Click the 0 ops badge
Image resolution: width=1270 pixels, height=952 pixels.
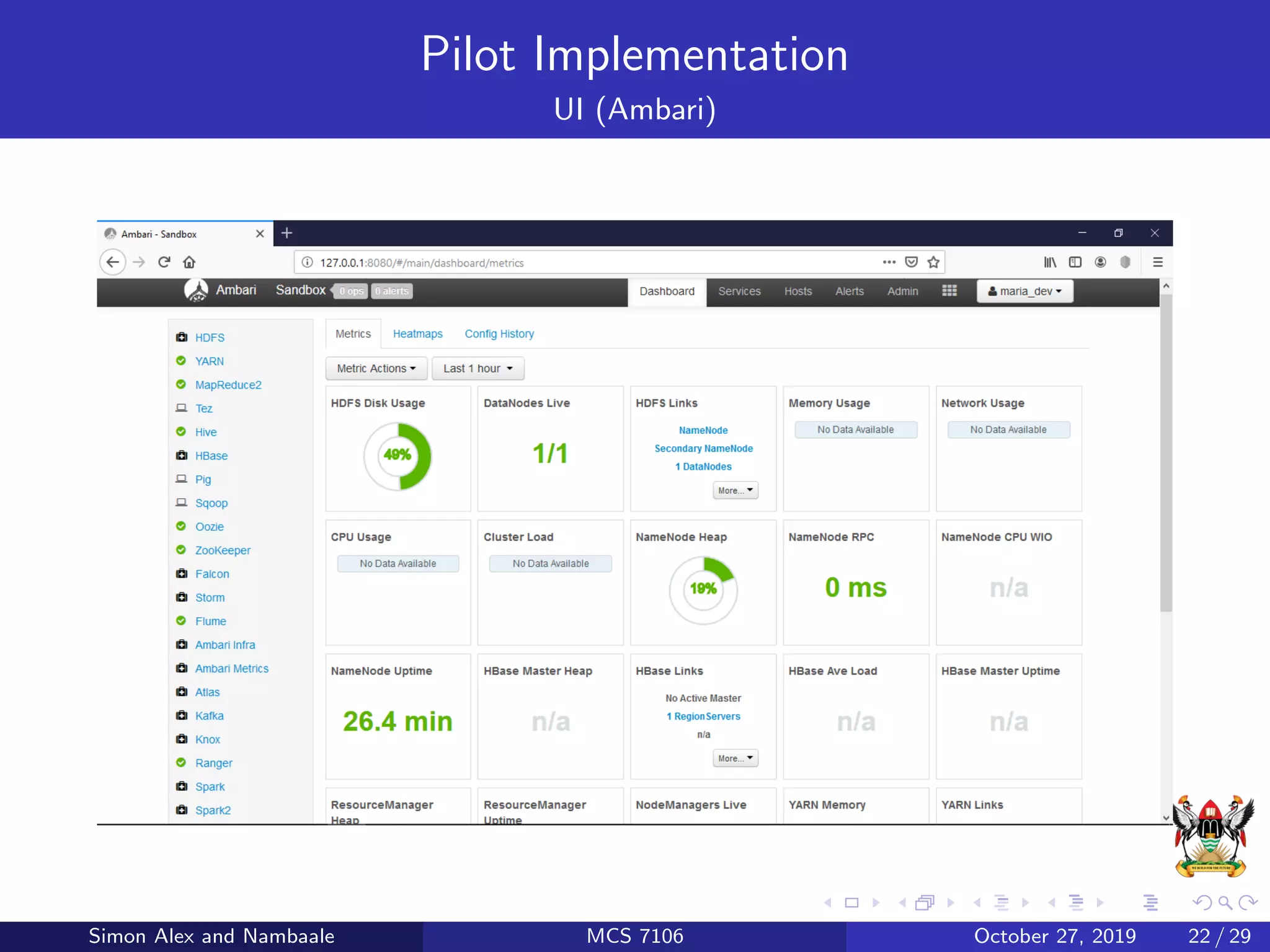click(351, 291)
